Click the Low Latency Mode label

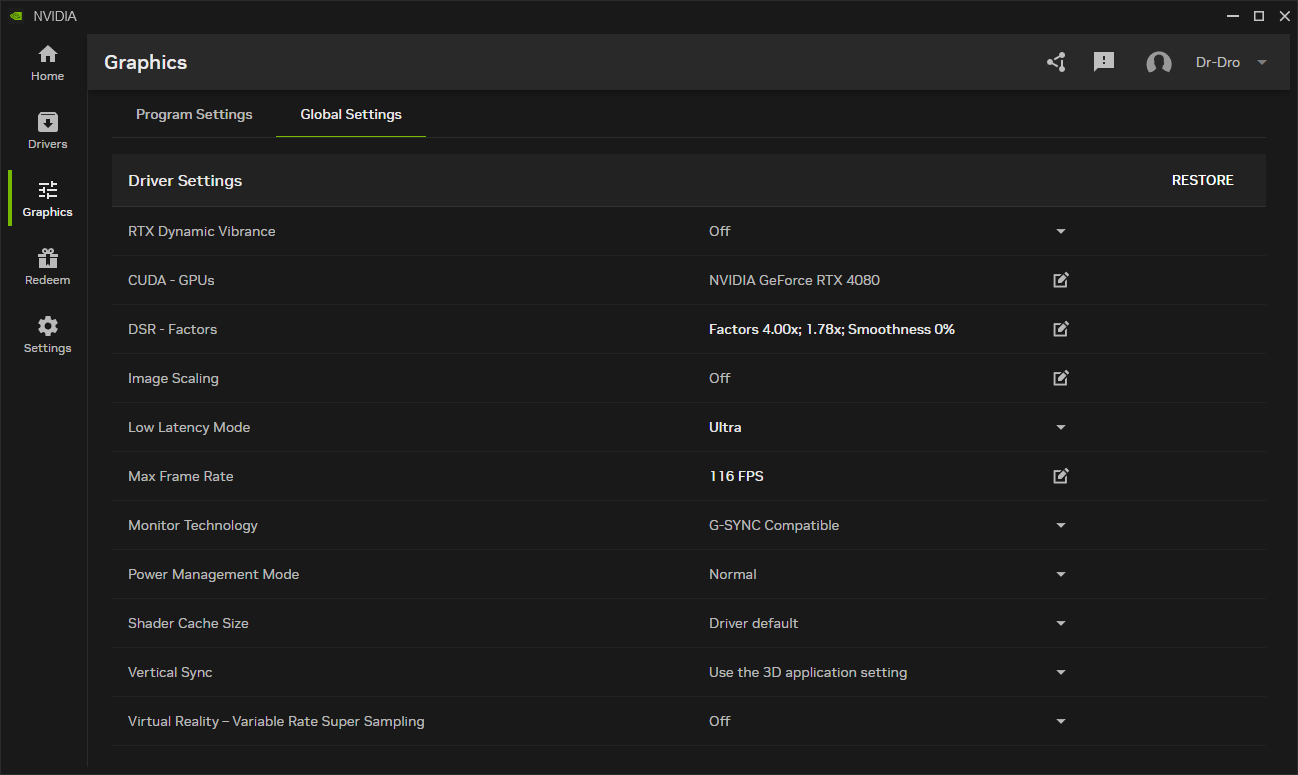189,427
